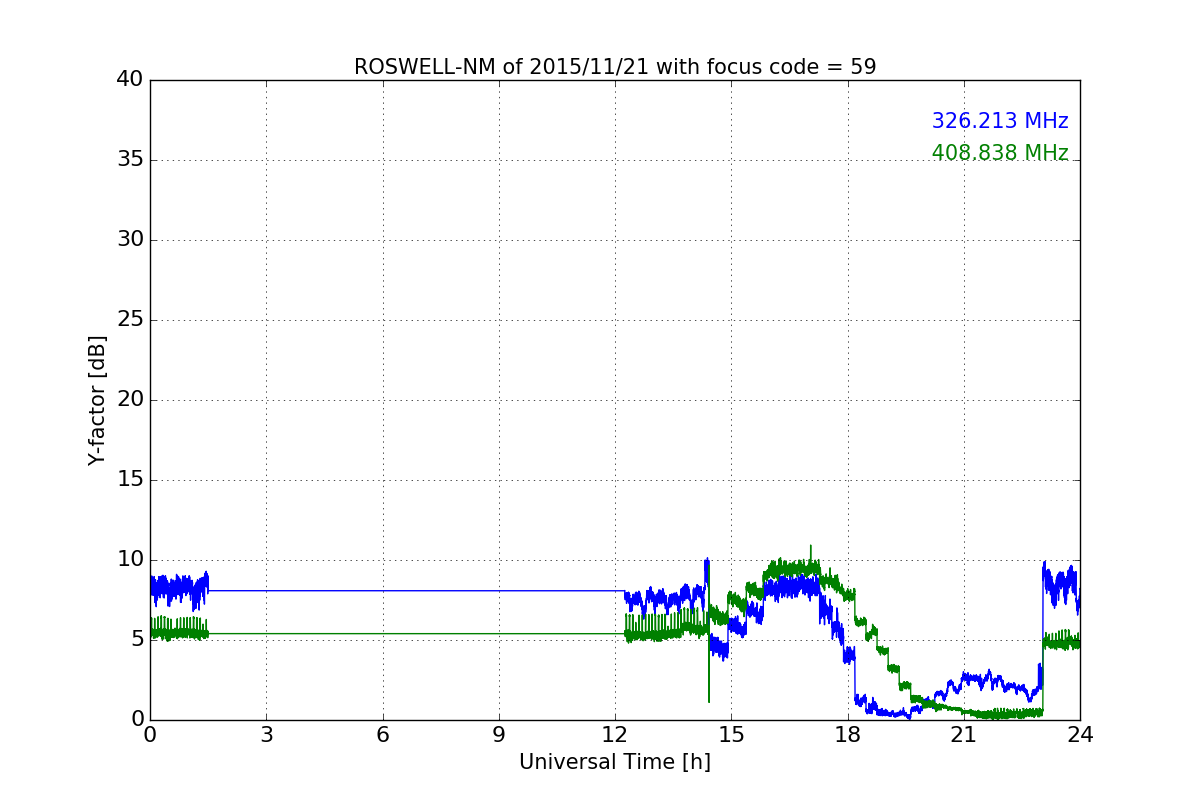Image resolution: width=1200 pixels, height=800 pixels.
Task: Click x-axis tick label 24
Action: point(1080,735)
